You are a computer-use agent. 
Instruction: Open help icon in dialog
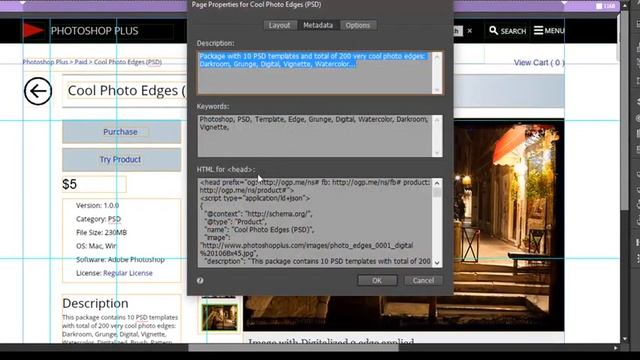click(x=200, y=280)
